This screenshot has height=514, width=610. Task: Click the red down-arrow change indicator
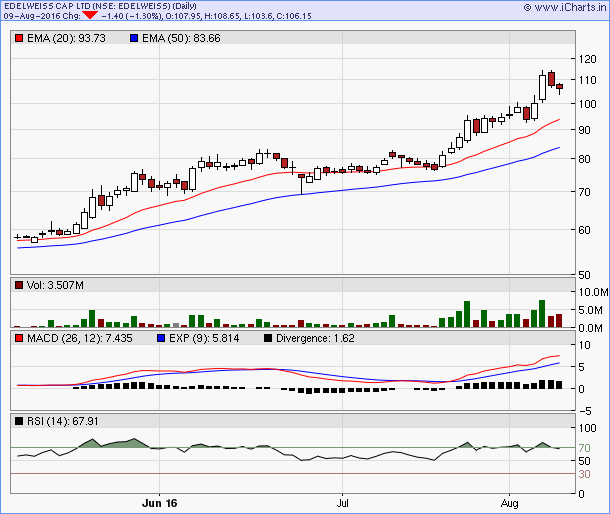[x=90, y=15]
